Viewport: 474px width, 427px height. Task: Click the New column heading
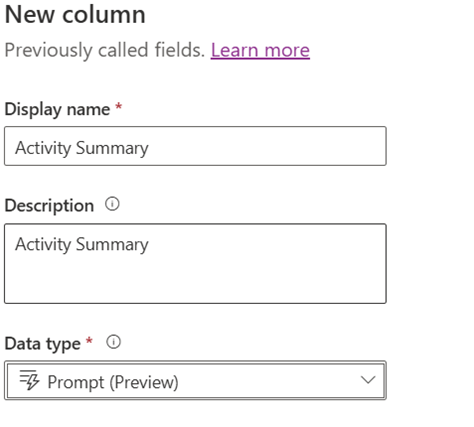(x=75, y=15)
